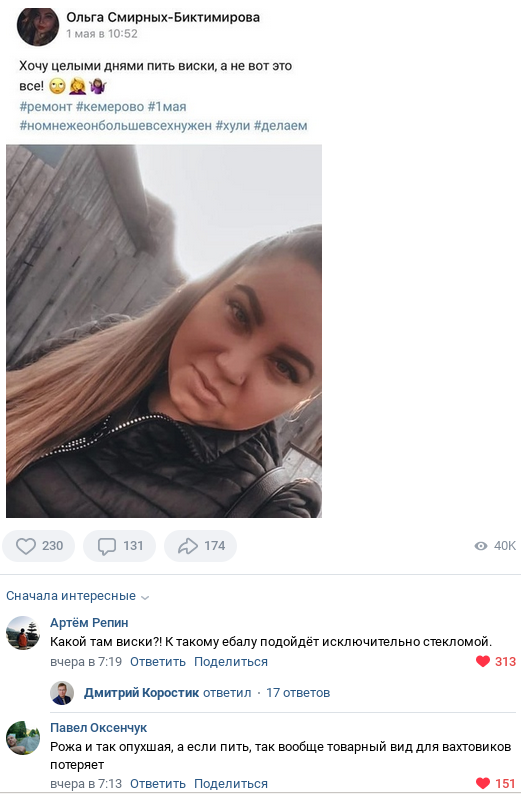Expand the Сначала интересные sort dropdown
This screenshot has width=521, height=794.
pos(77,596)
